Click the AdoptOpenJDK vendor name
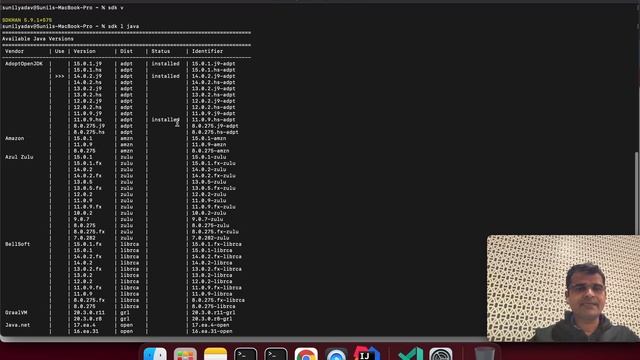Viewport: 640px width, 360px height. pyautogui.click(x=24, y=64)
